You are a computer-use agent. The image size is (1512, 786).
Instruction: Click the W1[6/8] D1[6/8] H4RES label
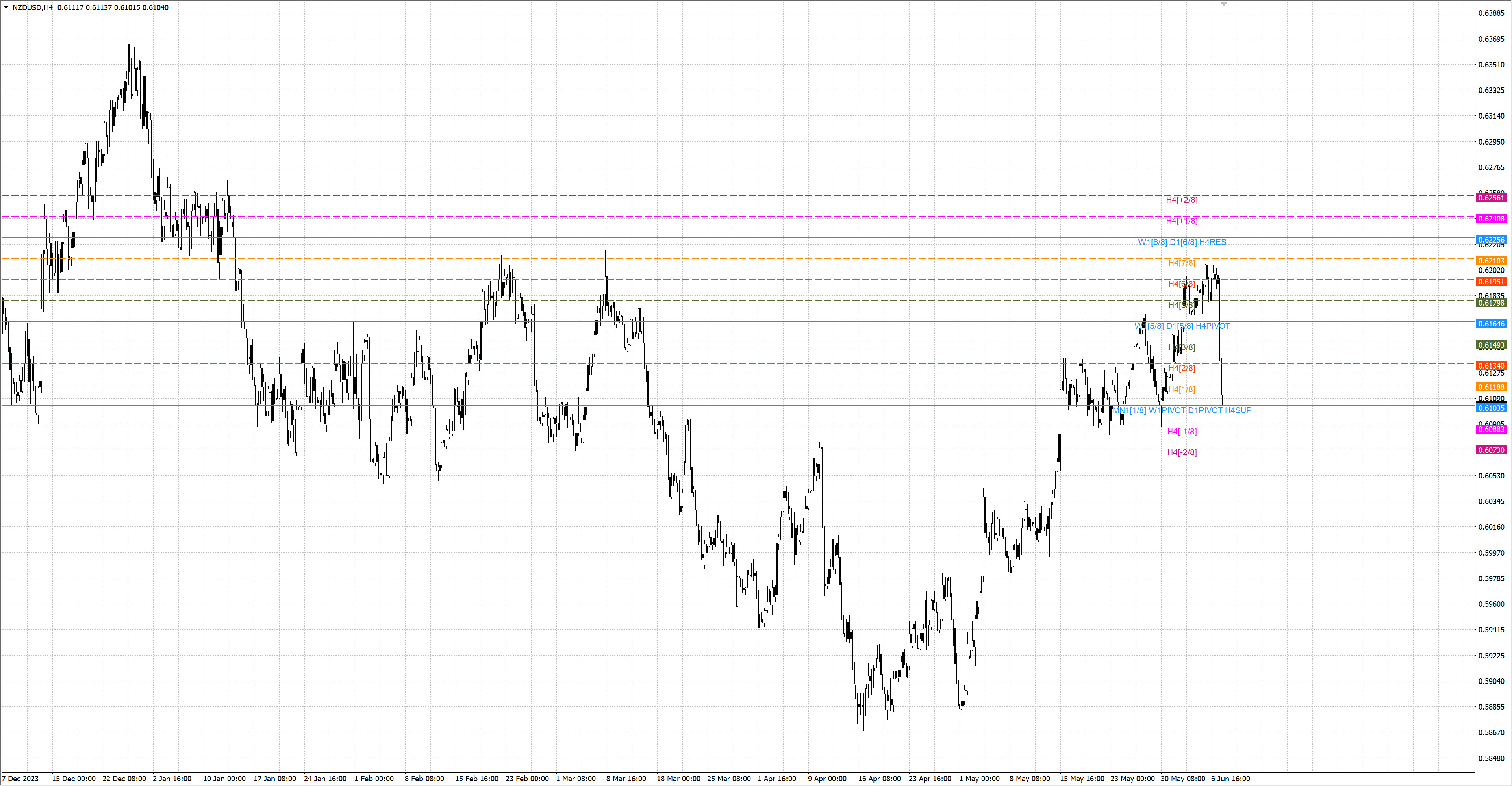(1182, 242)
